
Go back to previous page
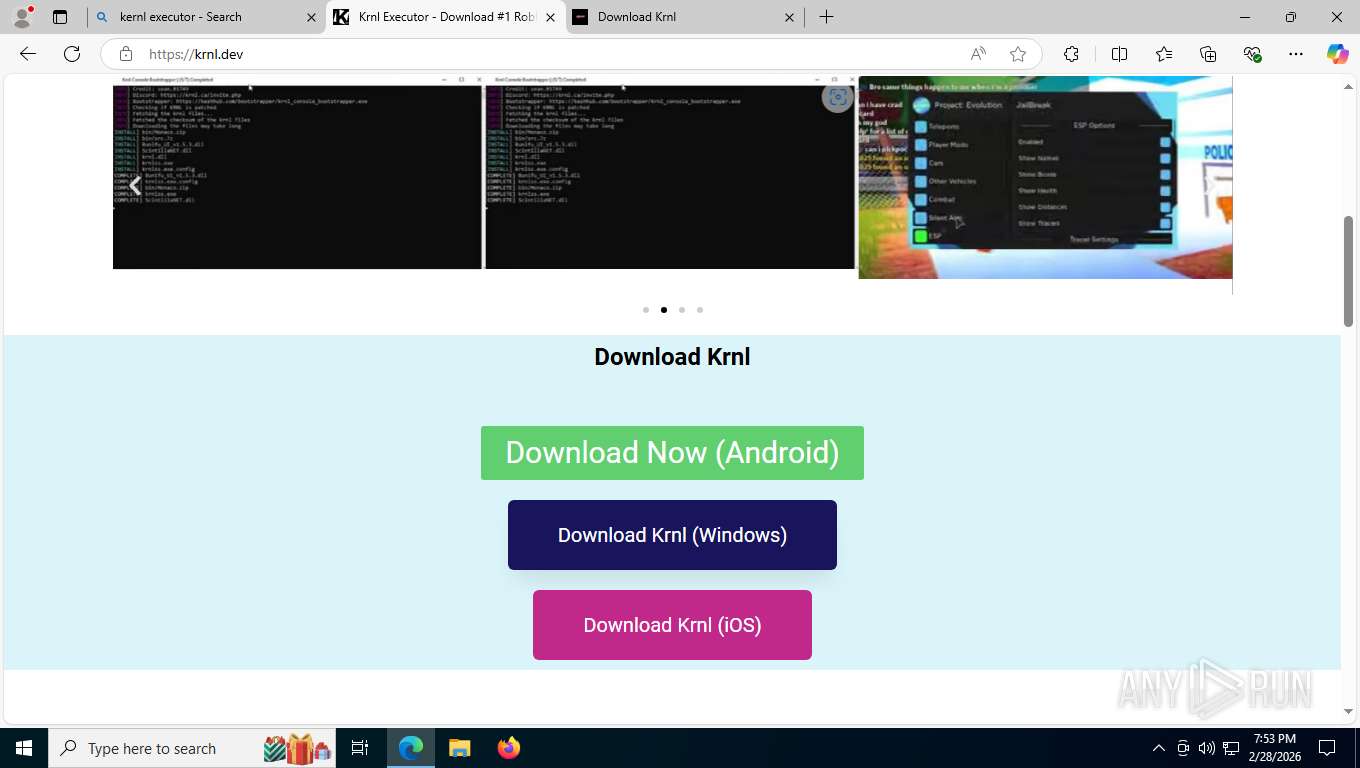[28, 54]
